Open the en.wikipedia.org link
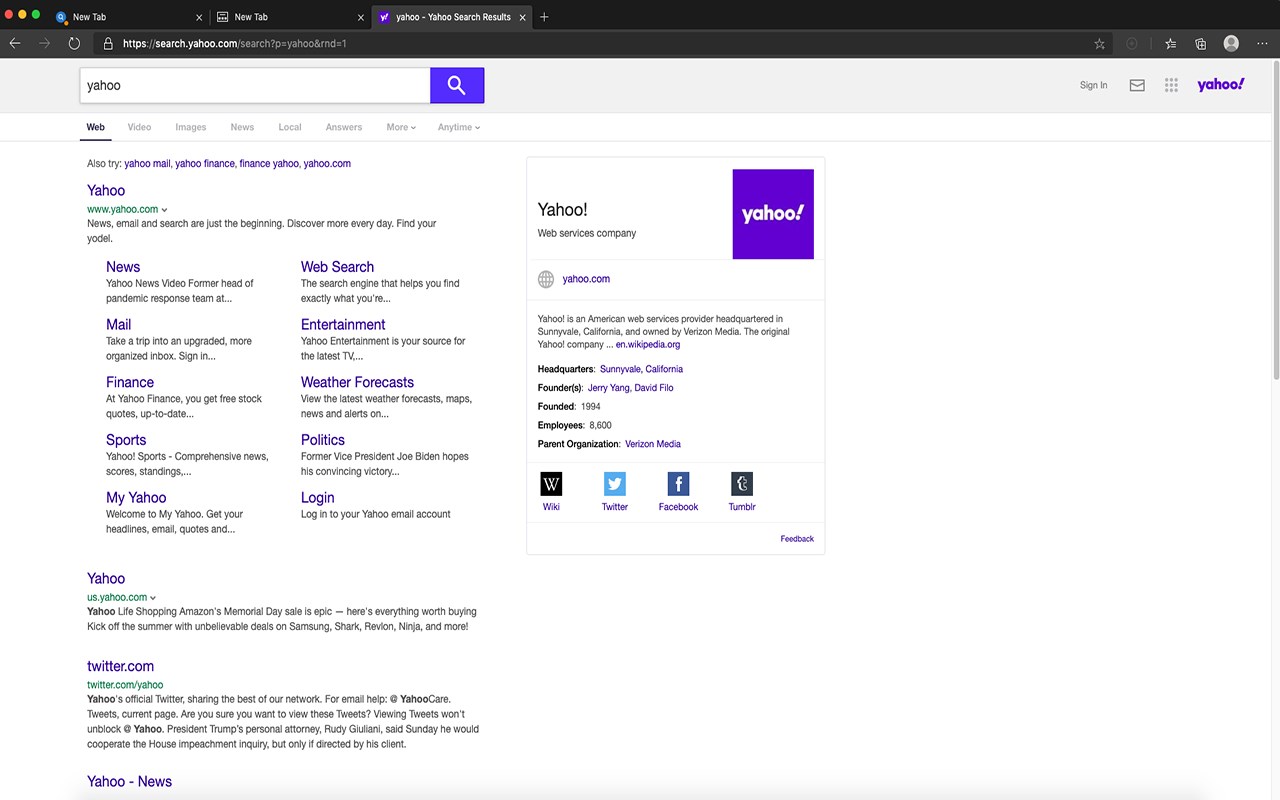Viewport: 1280px width, 800px height. pos(648,345)
